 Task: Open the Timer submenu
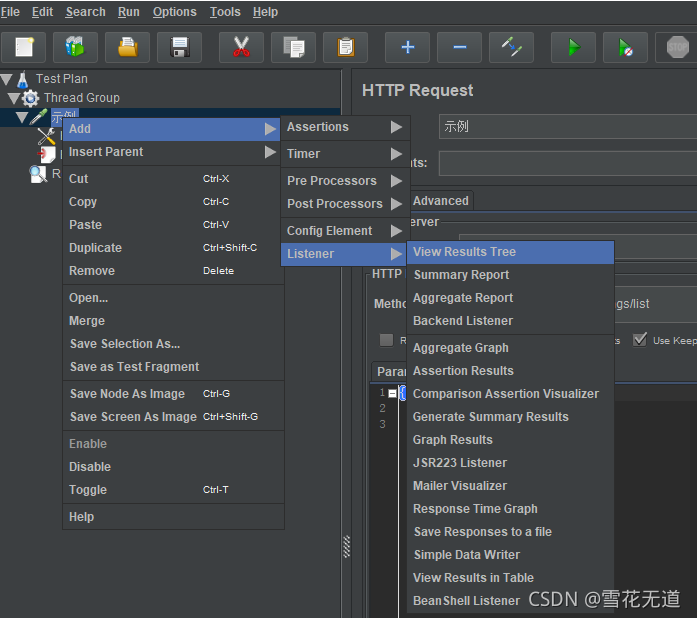(x=345, y=154)
